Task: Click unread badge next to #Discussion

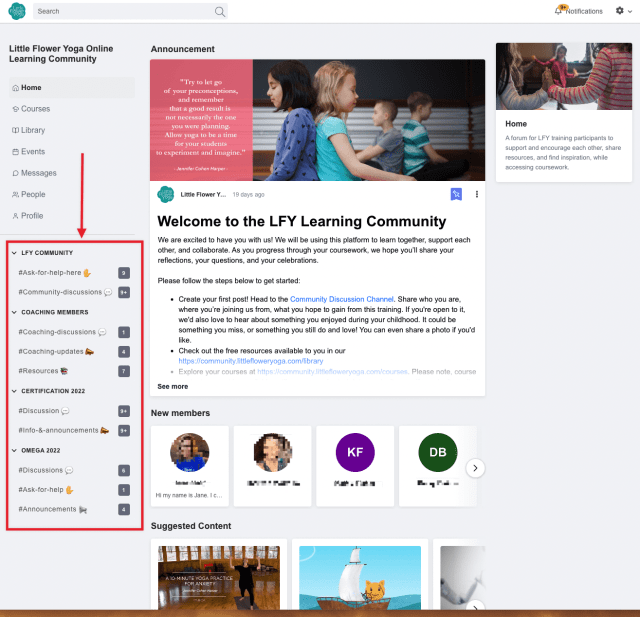Action: tap(124, 411)
